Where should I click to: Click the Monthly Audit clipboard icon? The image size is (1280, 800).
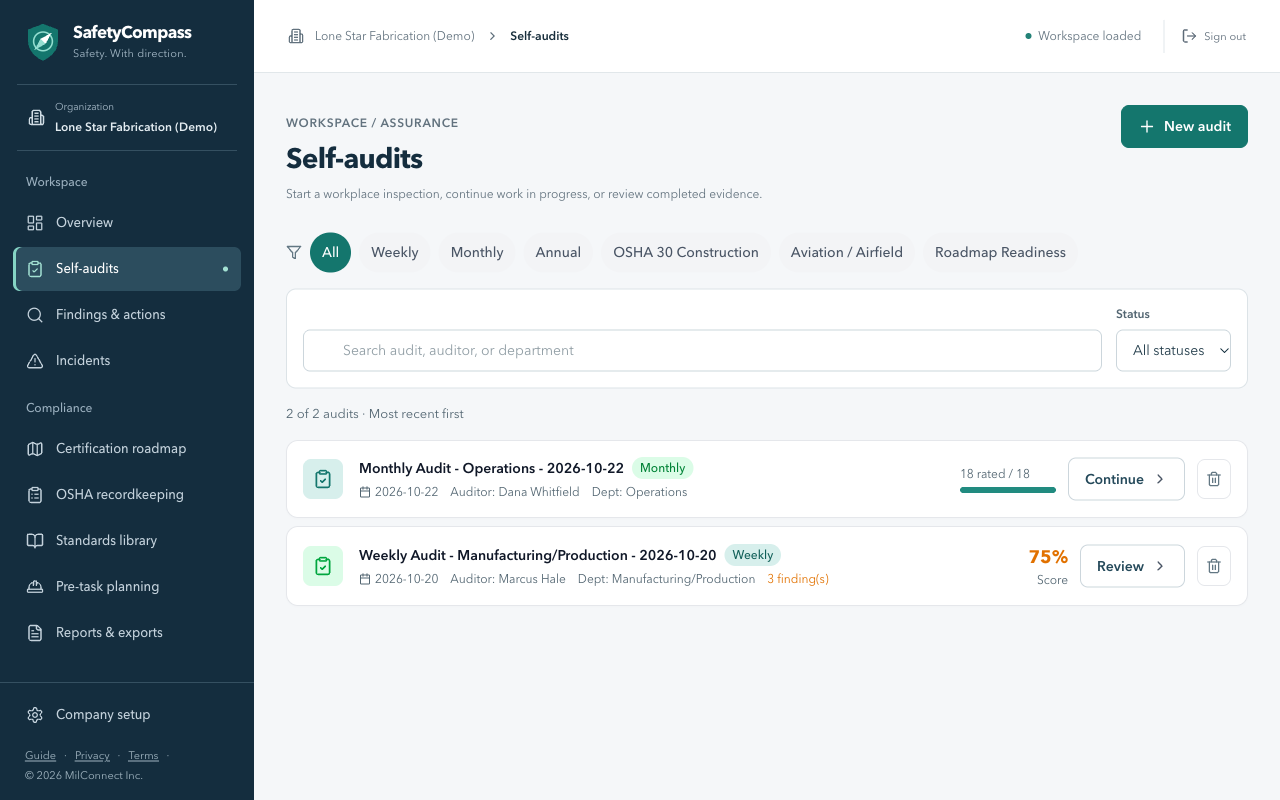click(x=323, y=479)
